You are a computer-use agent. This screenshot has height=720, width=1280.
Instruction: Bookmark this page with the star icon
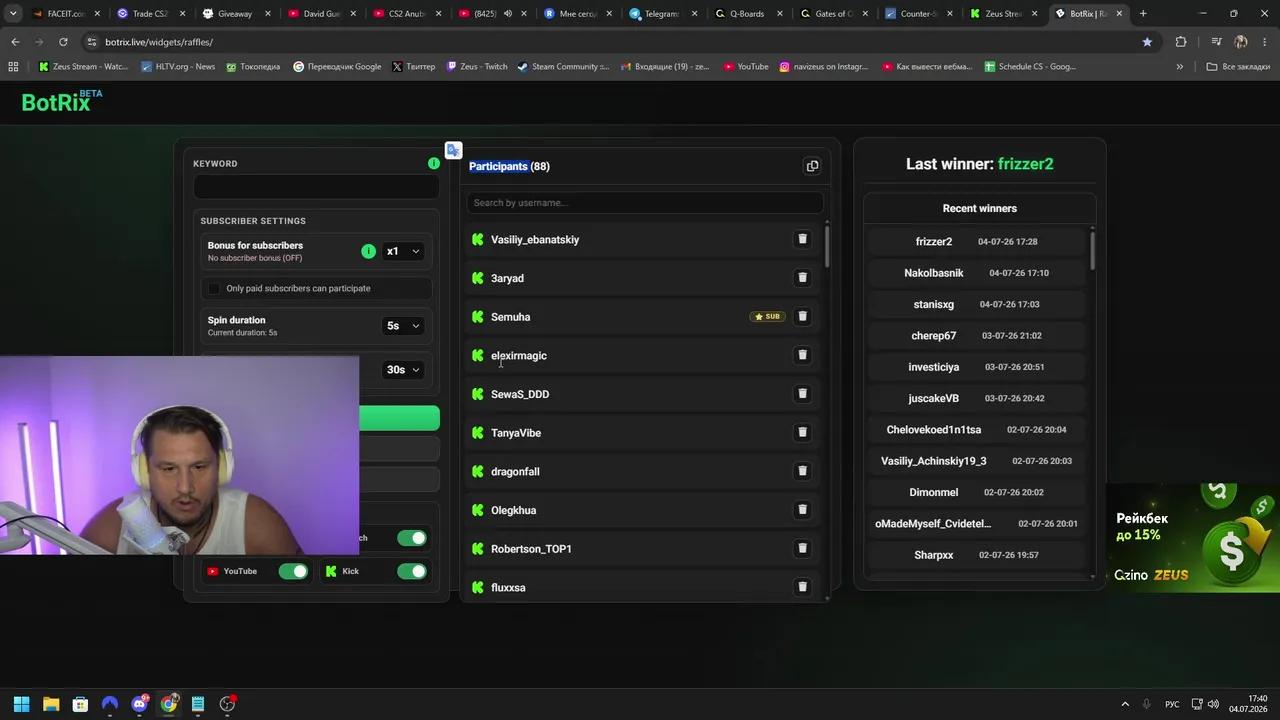[1147, 42]
